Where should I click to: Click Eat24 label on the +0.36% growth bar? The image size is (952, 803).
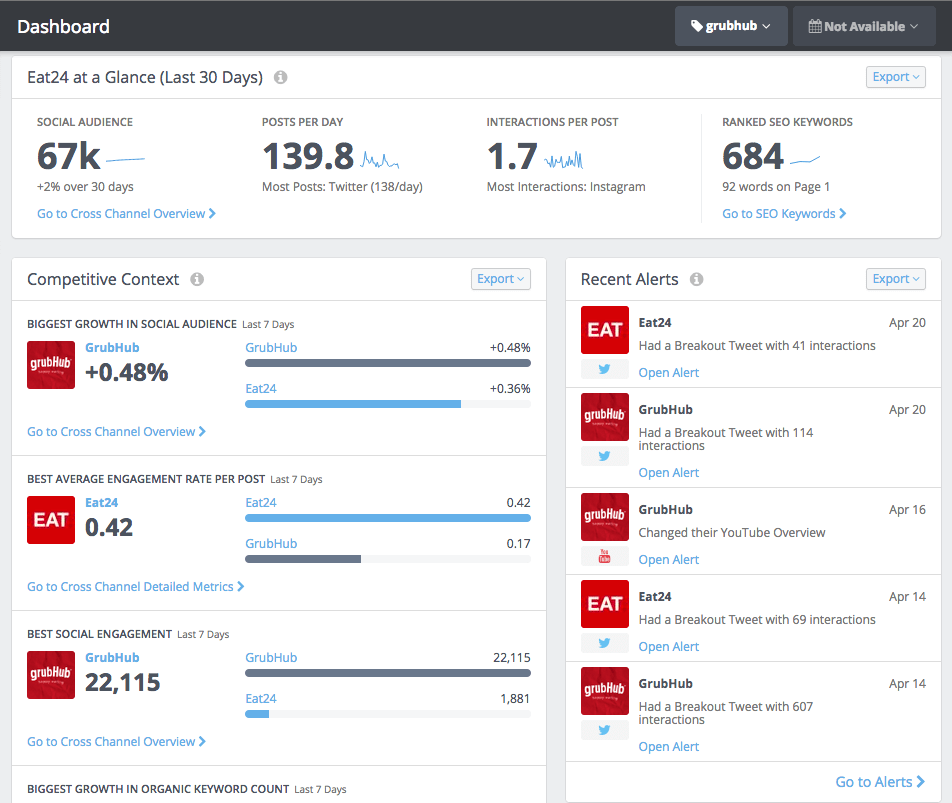(x=261, y=388)
